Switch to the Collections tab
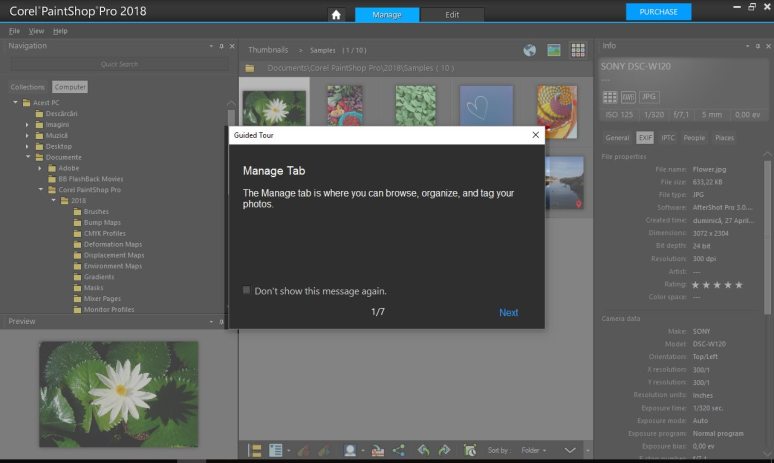The height and width of the screenshot is (463, 774). [x=28, y=87]
